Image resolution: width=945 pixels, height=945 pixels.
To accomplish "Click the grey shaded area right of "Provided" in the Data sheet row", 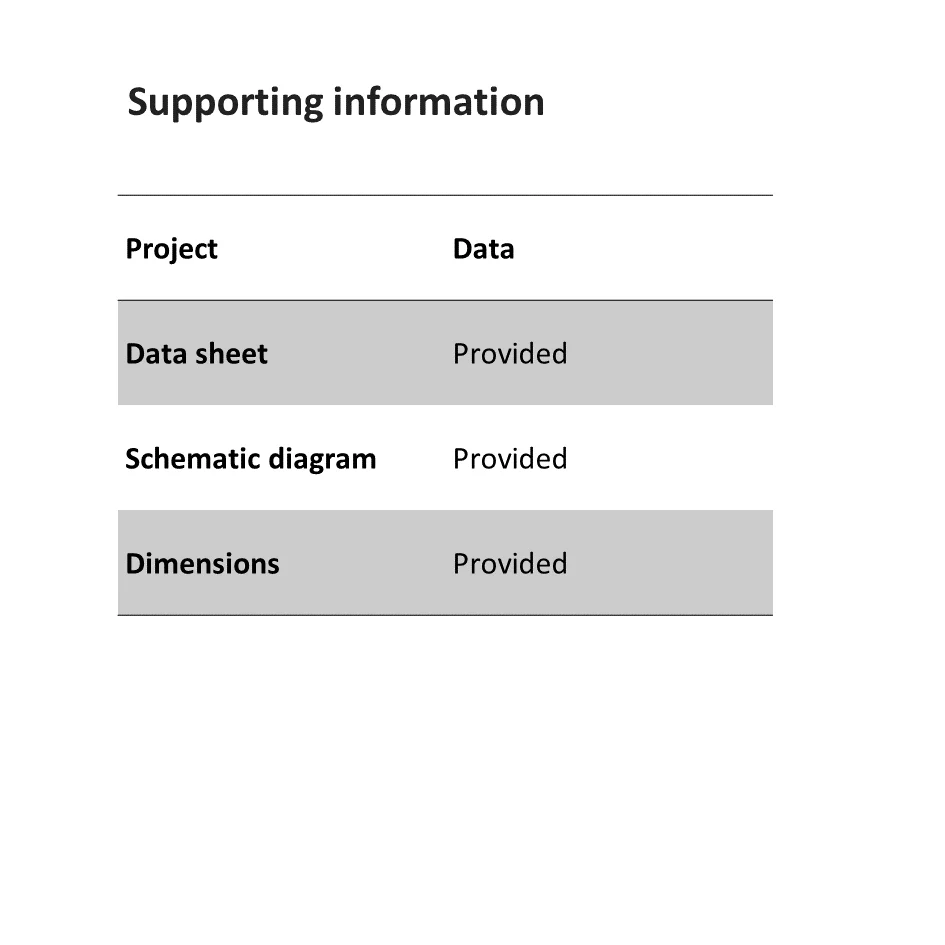I will pos(670,354).
